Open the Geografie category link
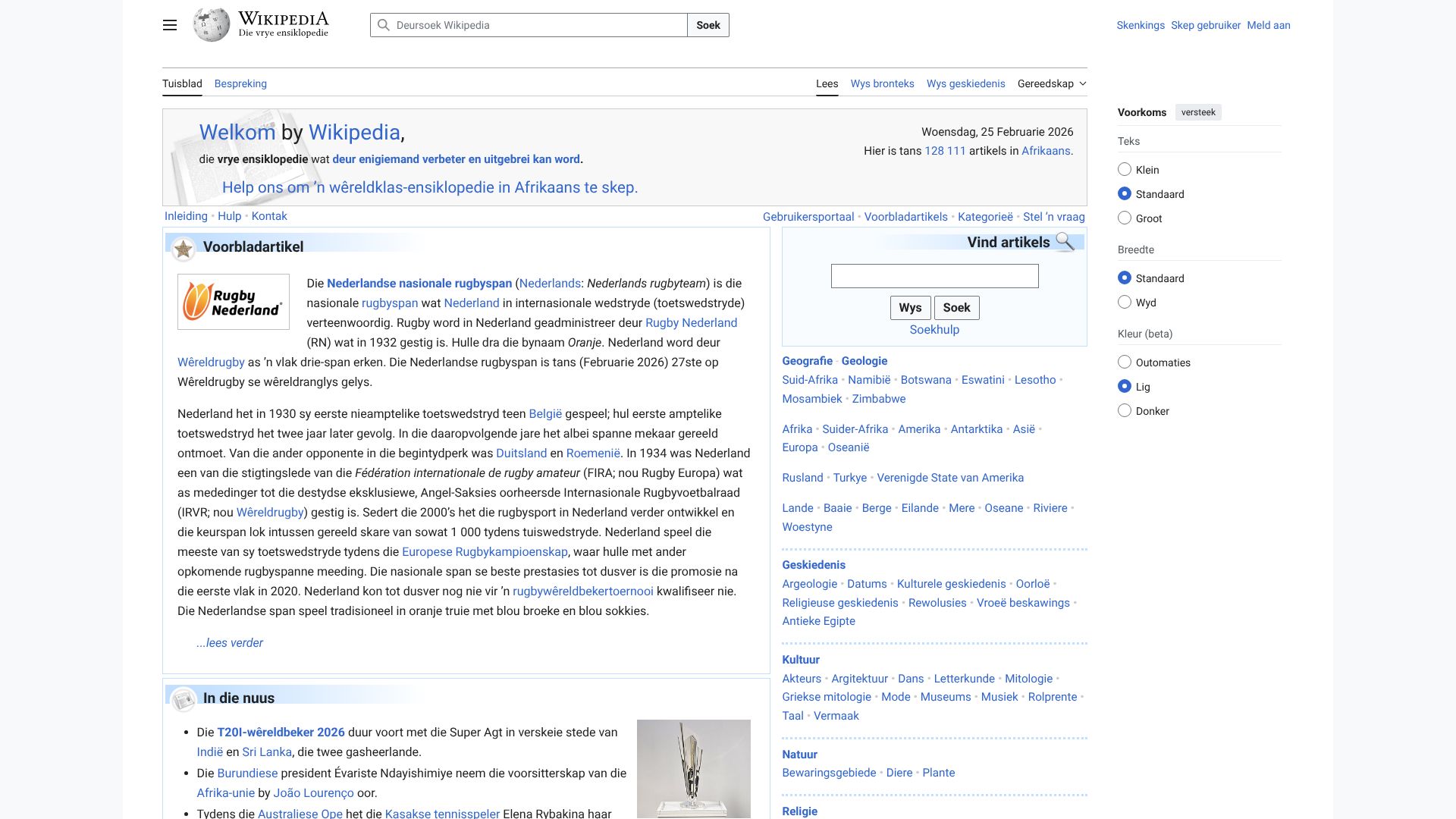1456x819 pixels. 807,361
